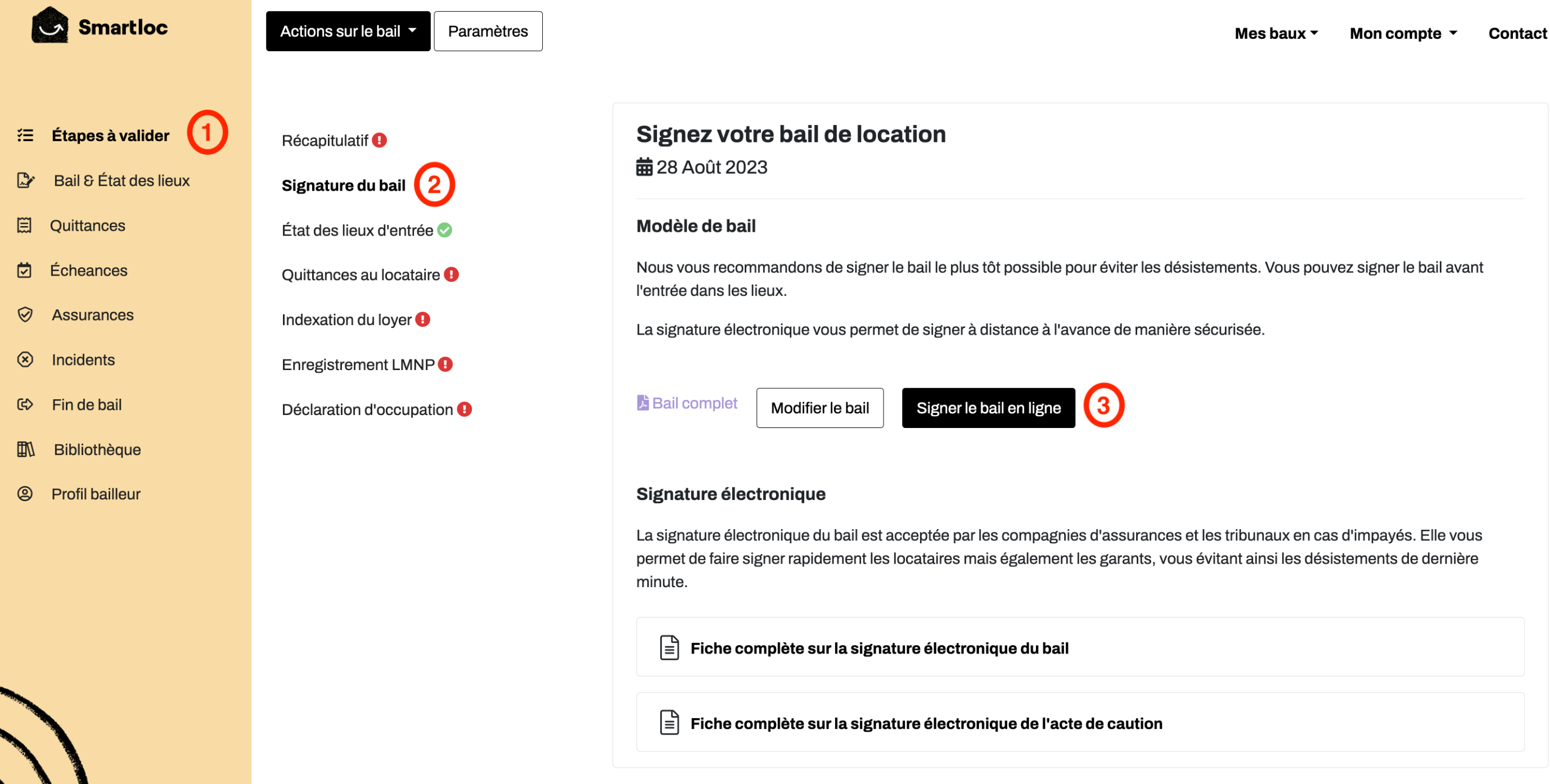Click the Signer le bail en ligne button
Image resolution: width=1550 pixels, height=784 pixels.
(x=988, y=408)
